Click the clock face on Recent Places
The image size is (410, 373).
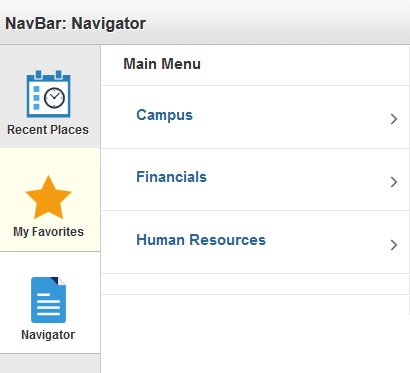click(x=54, y=98)
